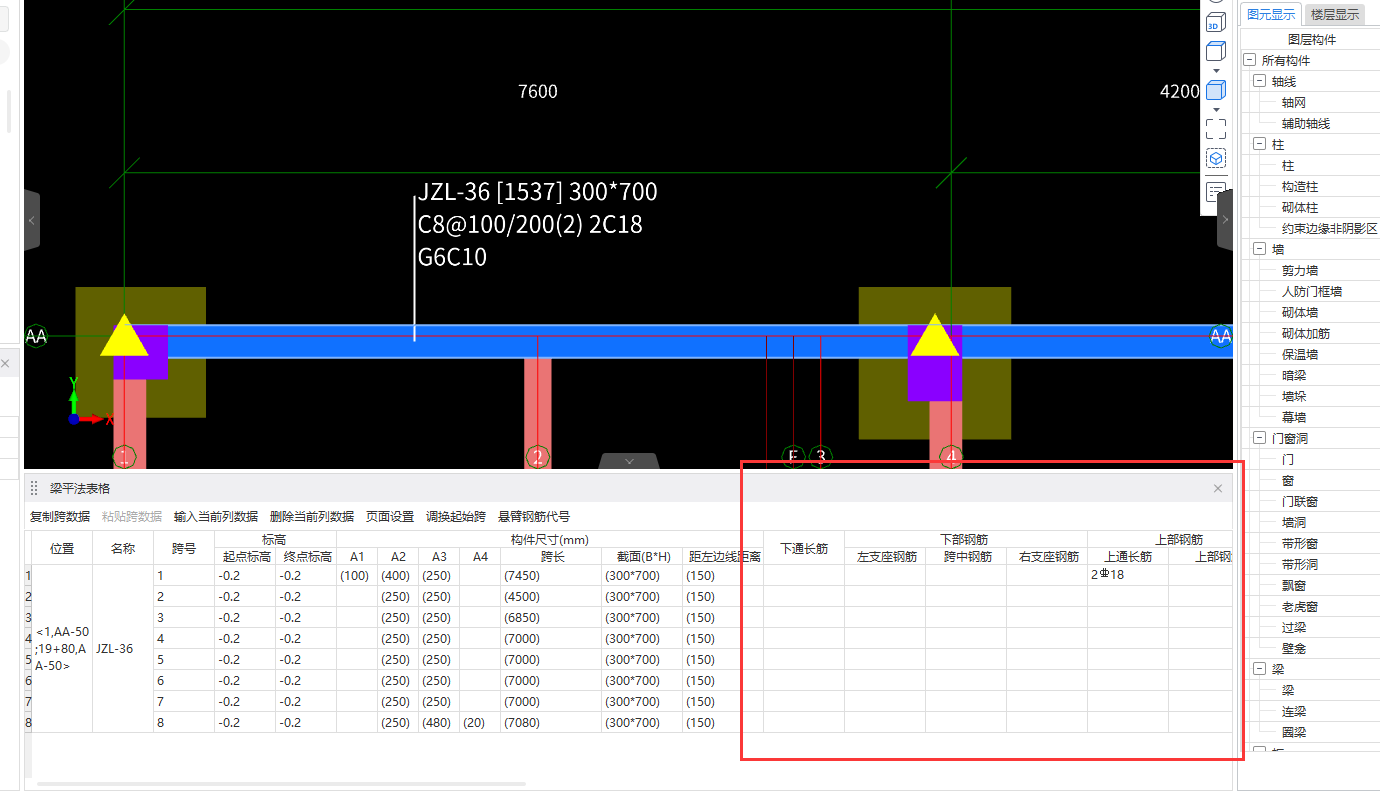Screen dimensions: 1380x791
Task: Click the 3D view cube icon
Action: coord(1215,22)
